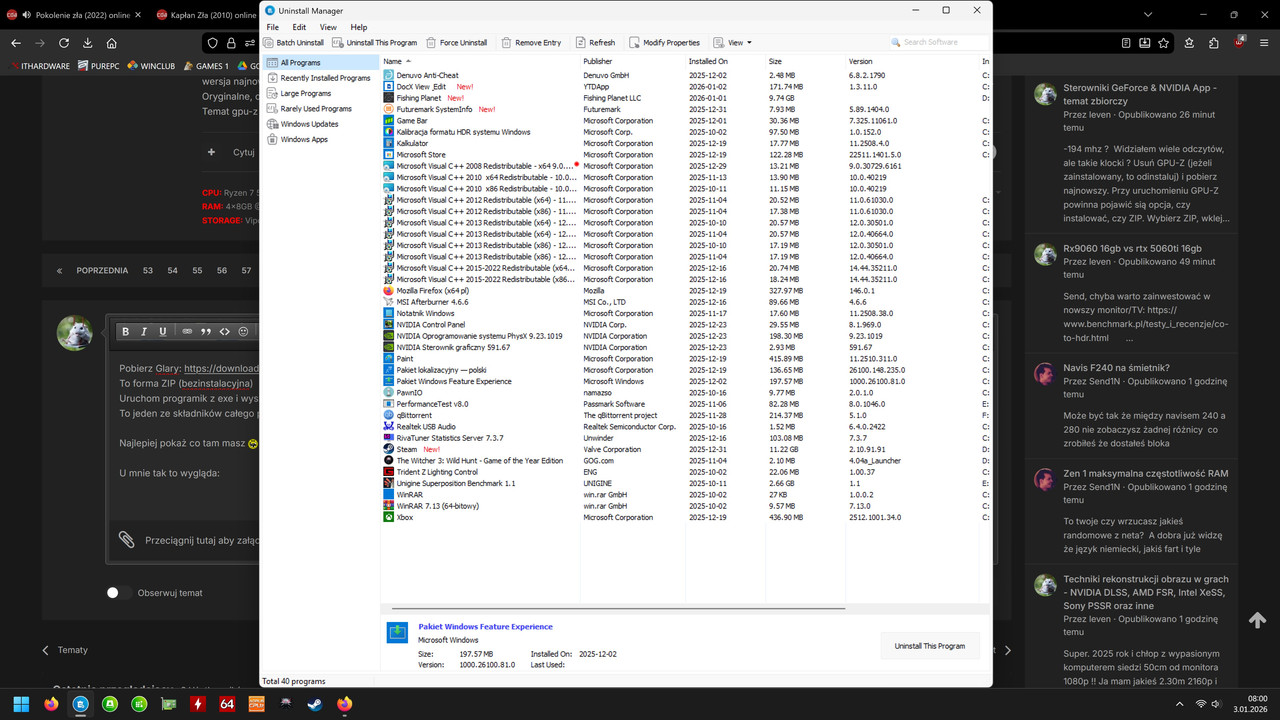Click Uninstall This Program button in details pane
The width and height of the screenshot is (1280, 720).
(x=930, y=646)
